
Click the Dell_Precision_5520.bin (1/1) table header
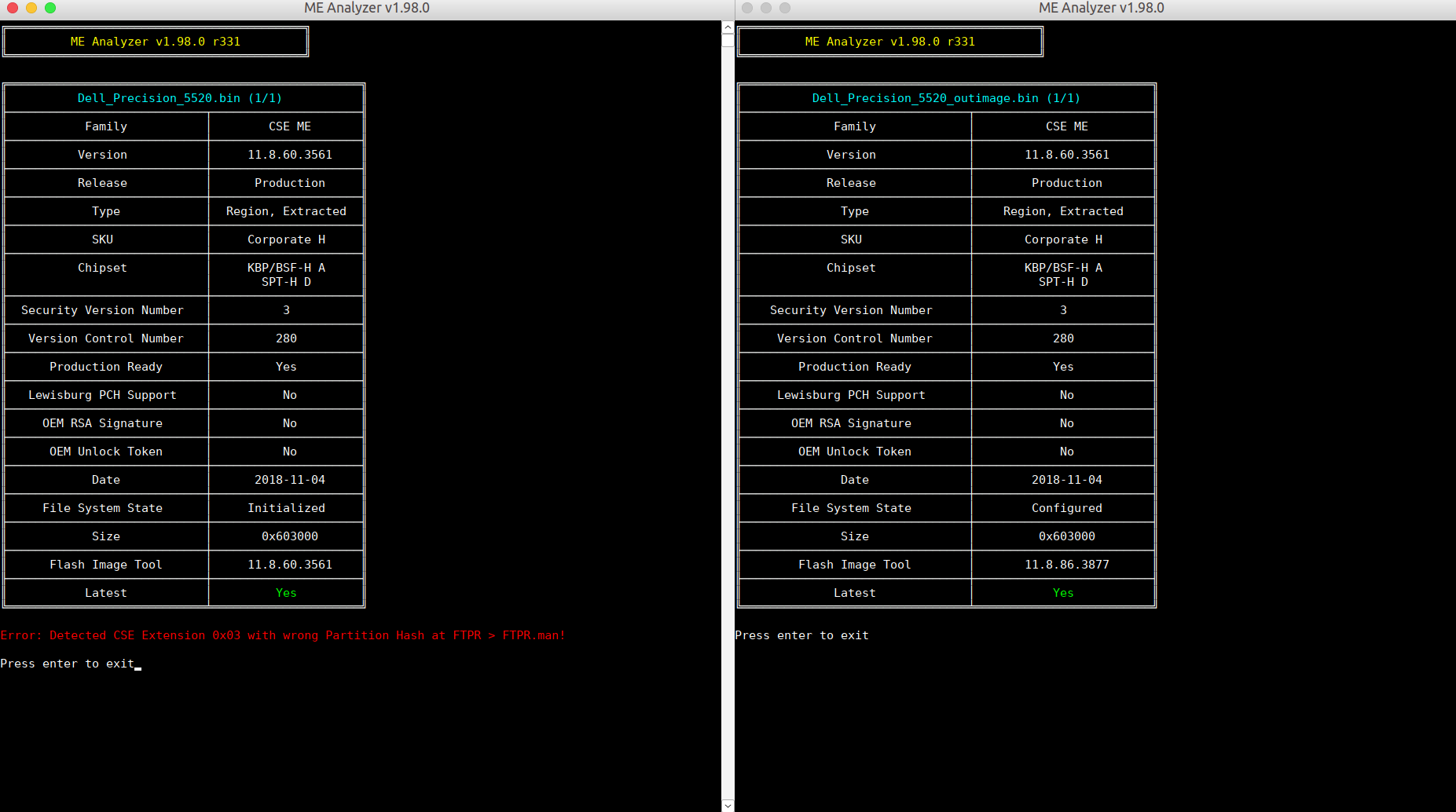[179, 98]
